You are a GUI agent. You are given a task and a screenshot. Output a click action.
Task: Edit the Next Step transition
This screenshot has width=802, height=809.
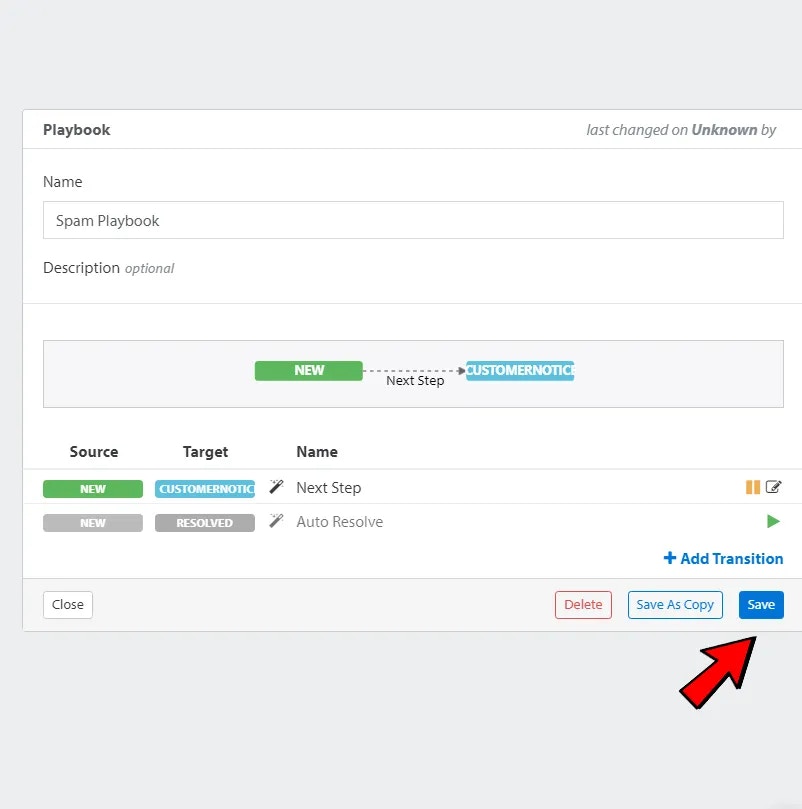773,487
